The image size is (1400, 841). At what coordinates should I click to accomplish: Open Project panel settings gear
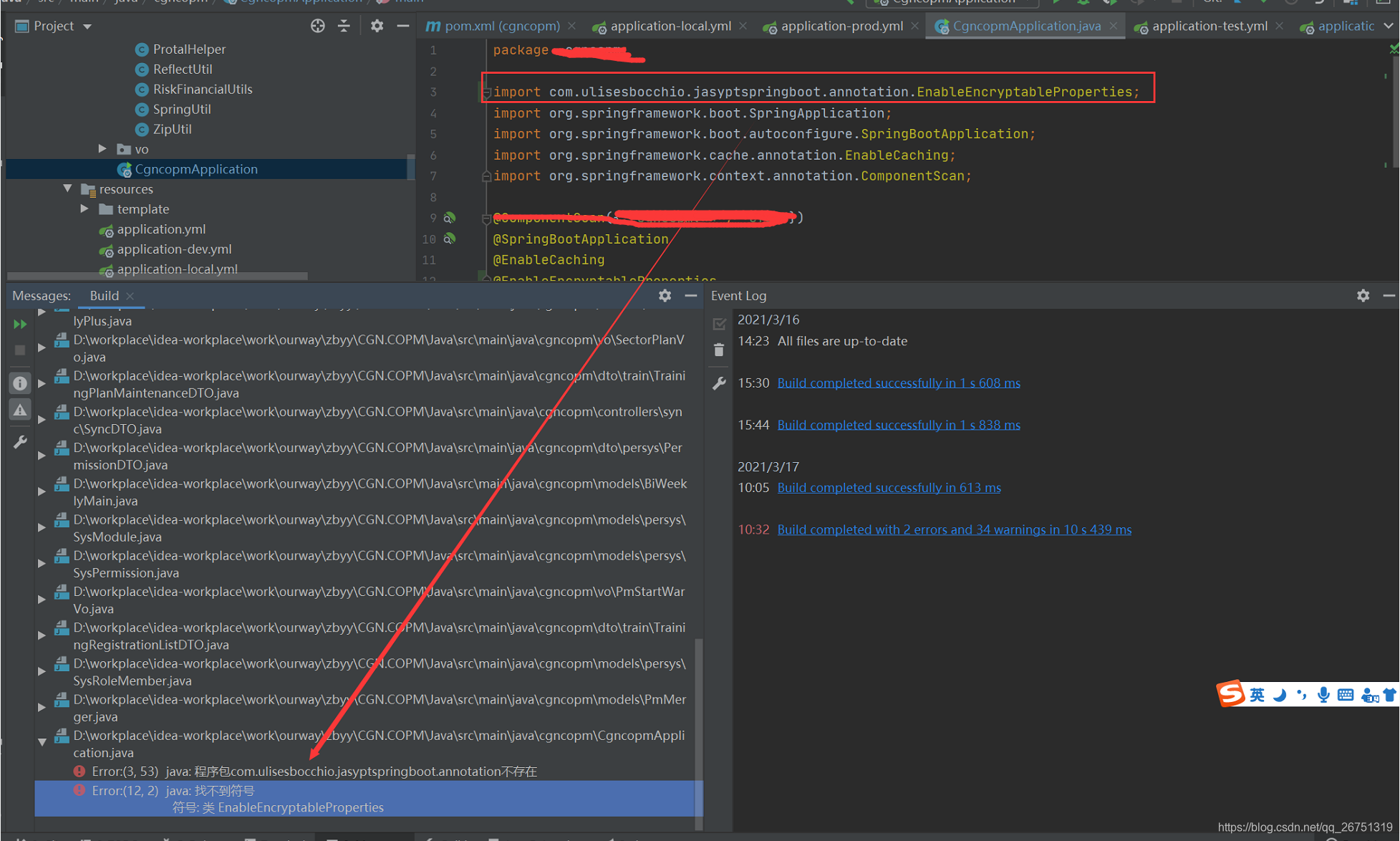pos(377,27)
